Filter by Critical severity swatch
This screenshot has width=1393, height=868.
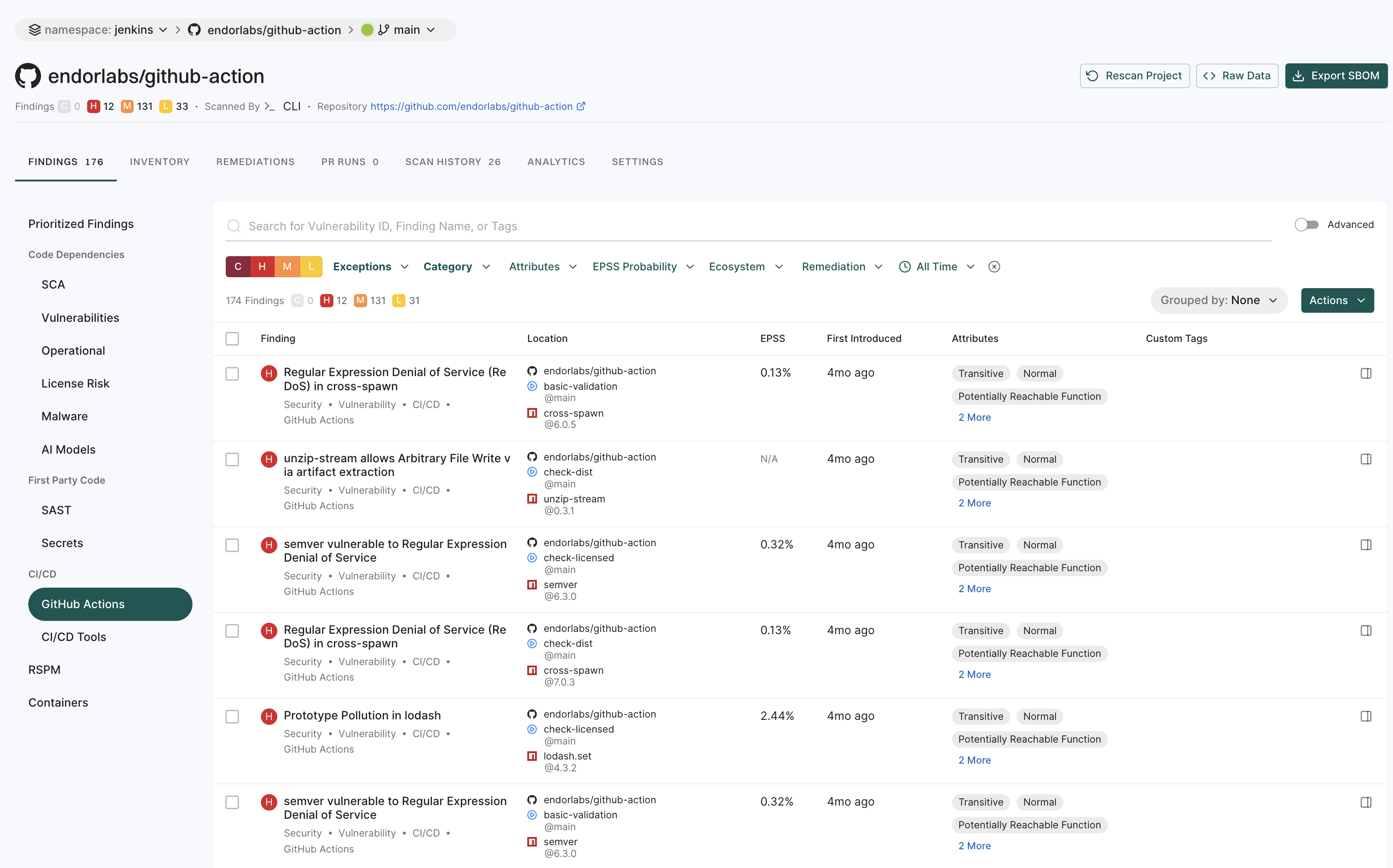[x=238, y=266]
